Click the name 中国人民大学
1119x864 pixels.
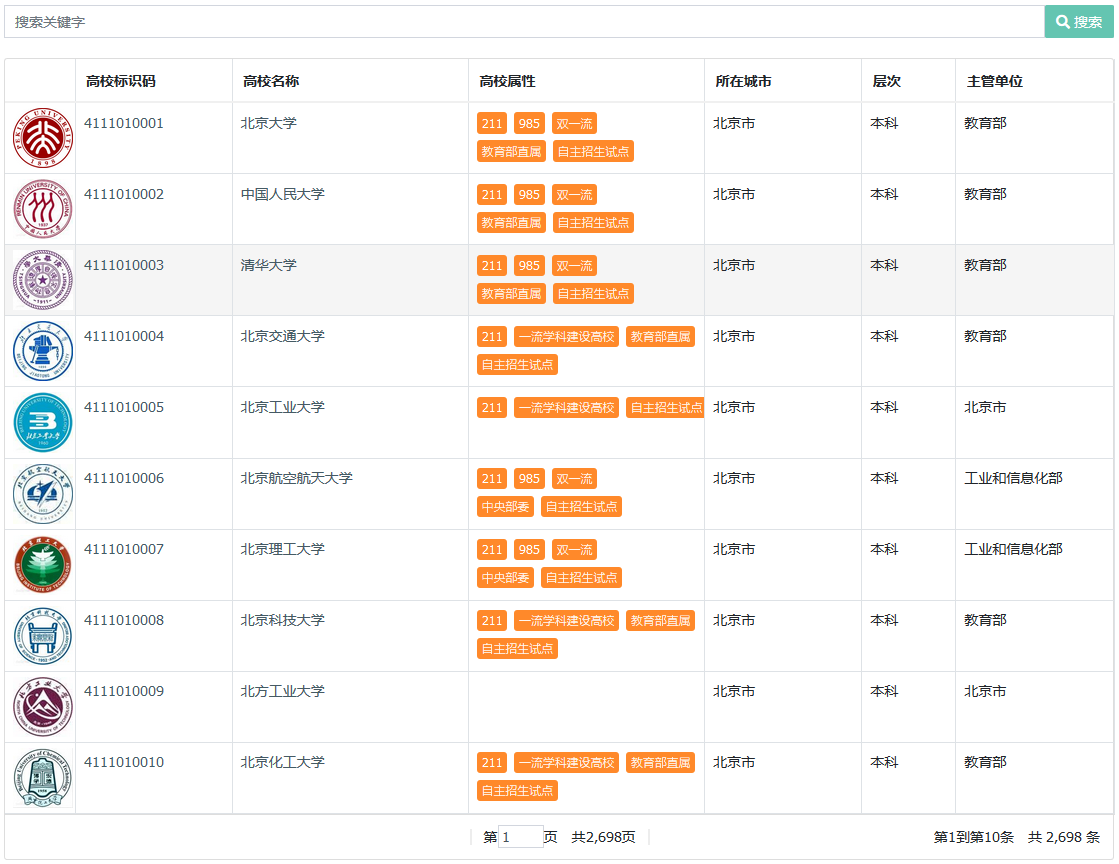coord(283,194)
